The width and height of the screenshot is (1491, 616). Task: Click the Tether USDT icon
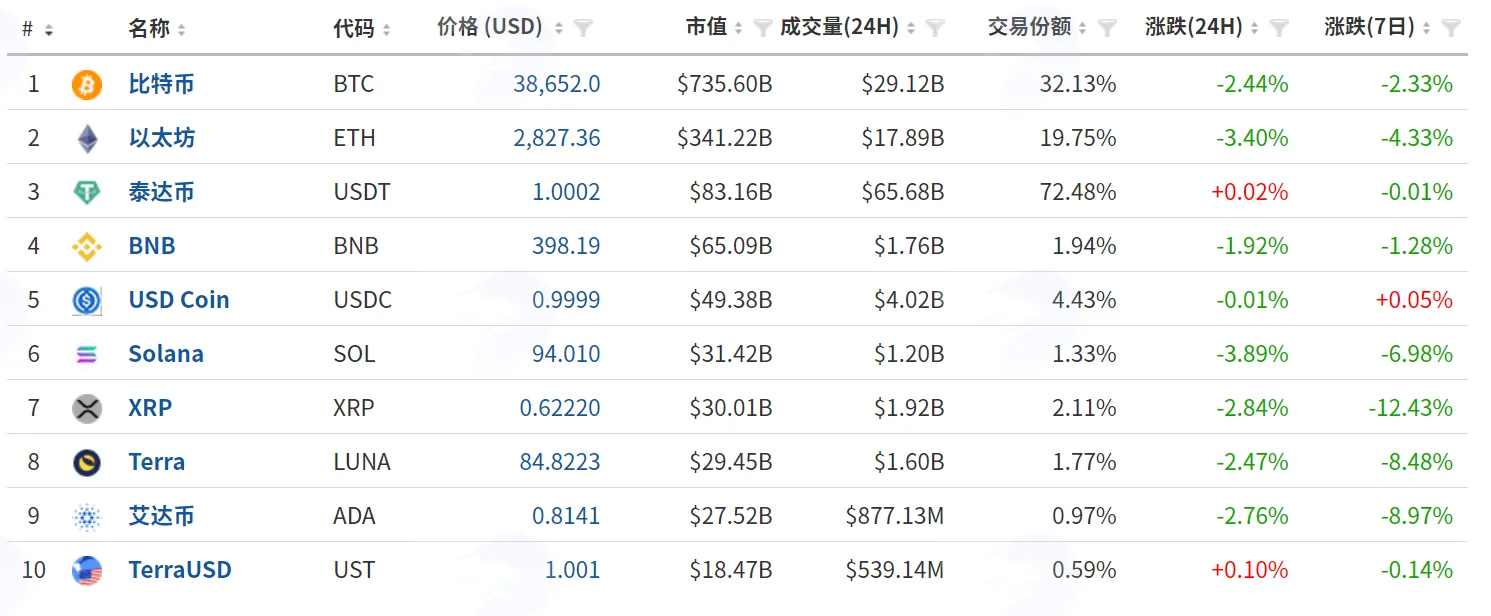87,193
